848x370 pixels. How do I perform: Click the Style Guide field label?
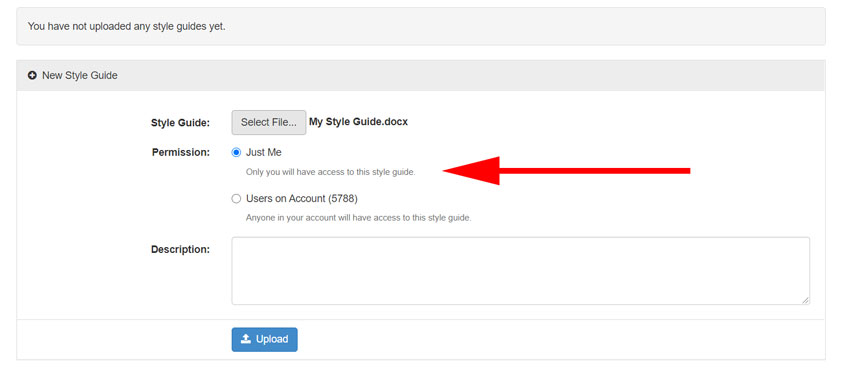click(x=180, y=123)
